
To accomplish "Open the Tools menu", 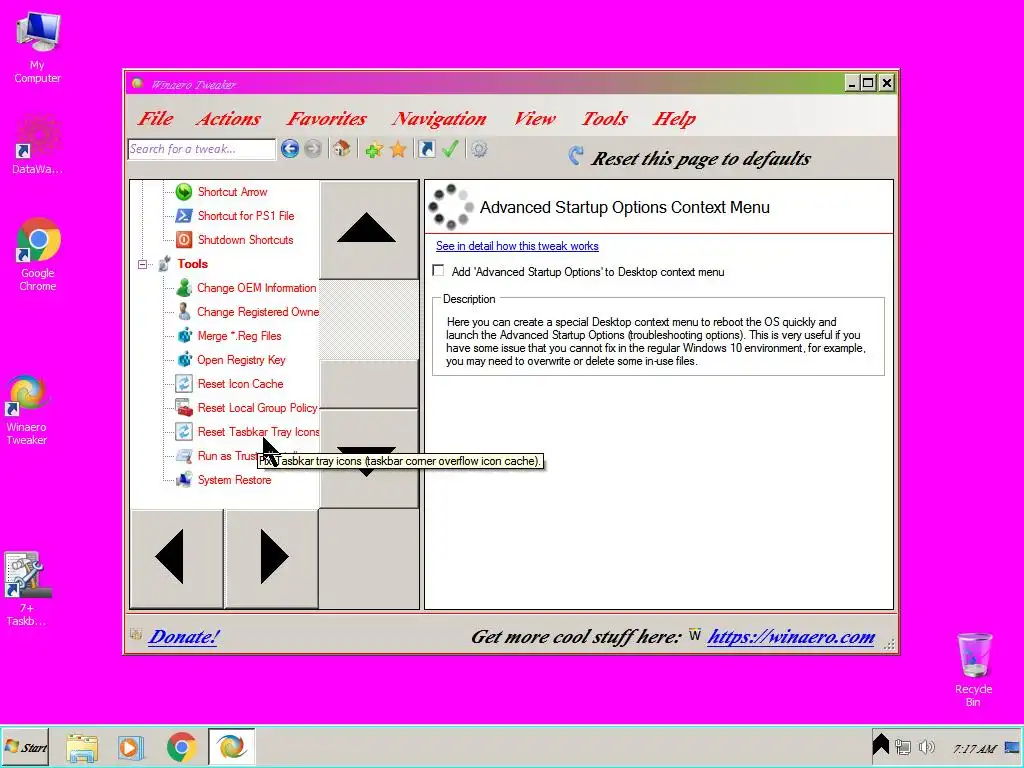I will (x=604, y=119).
